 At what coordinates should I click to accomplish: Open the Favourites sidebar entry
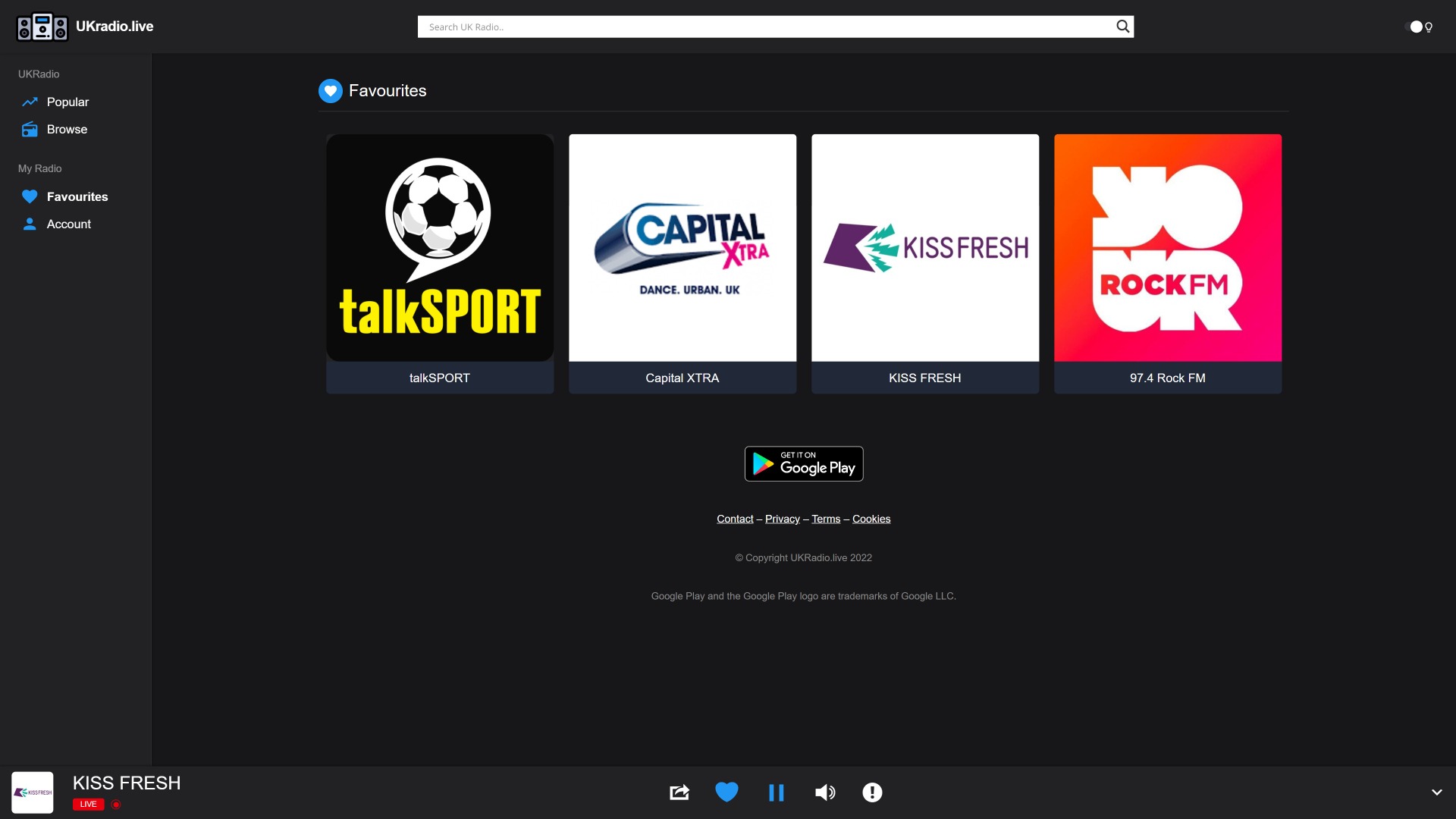(77, 196)
